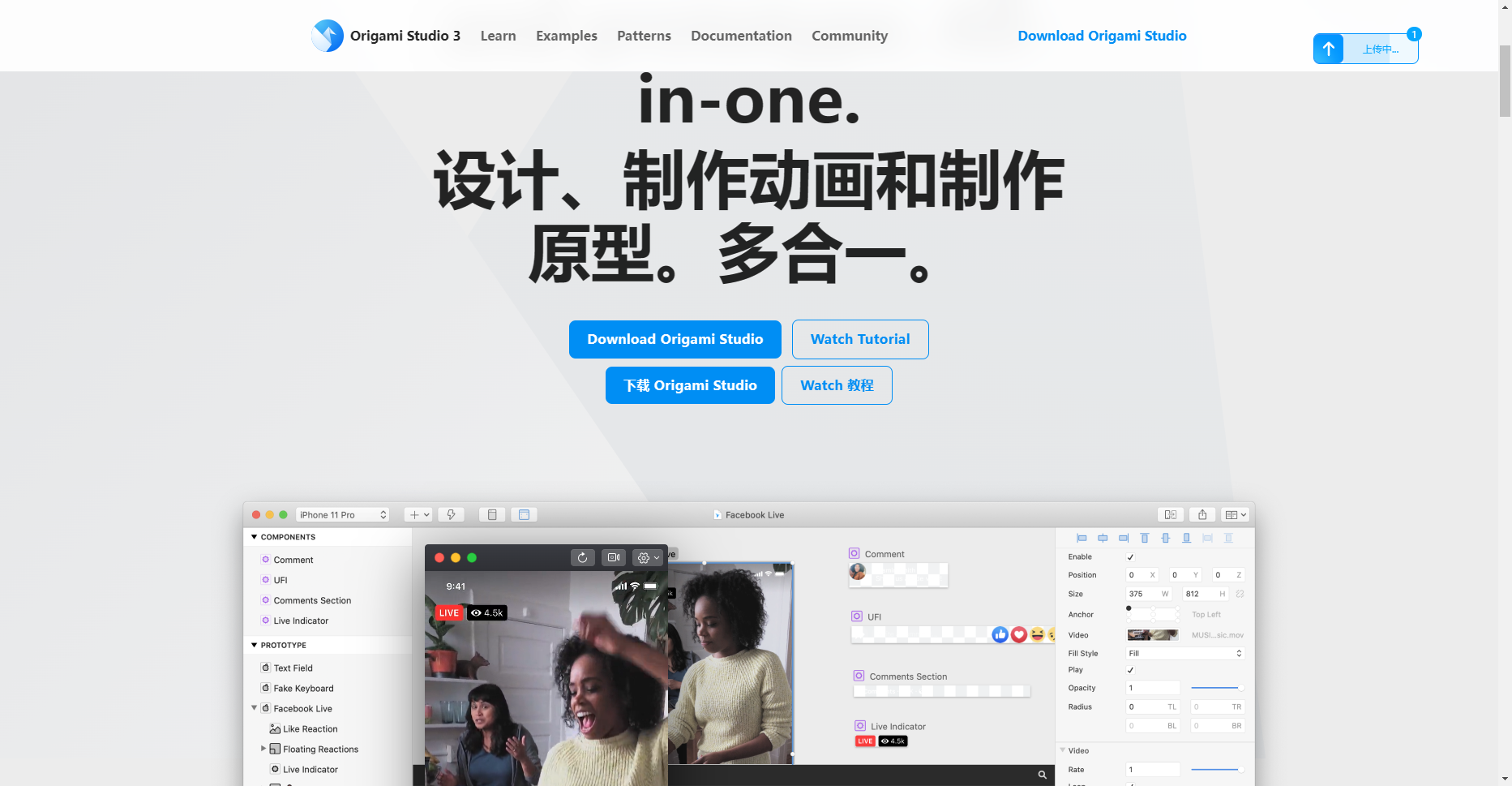Click the Video thumbnail in the inspector
1512x786 pixels.
[1153, 634]
